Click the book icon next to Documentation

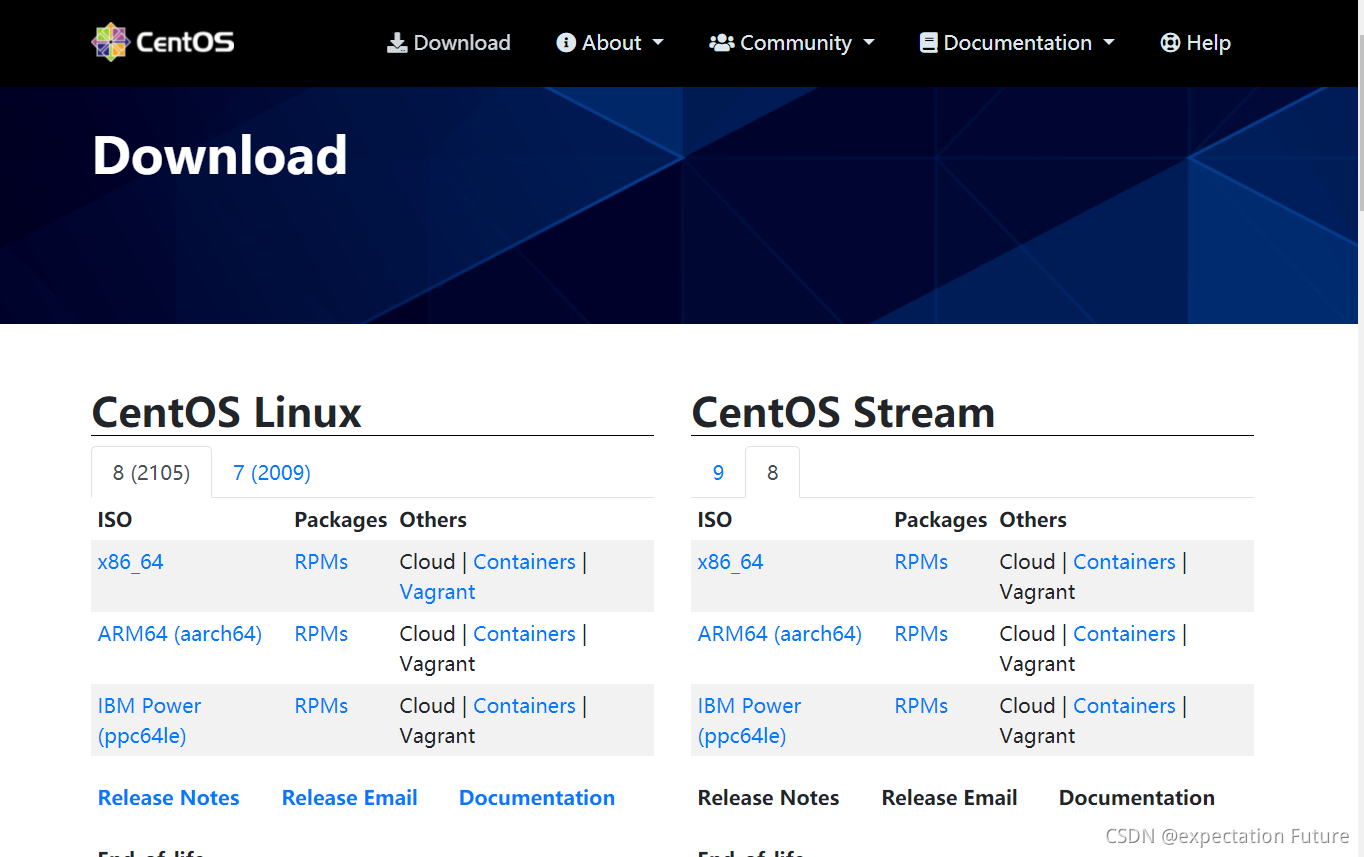tap(928, 42)
